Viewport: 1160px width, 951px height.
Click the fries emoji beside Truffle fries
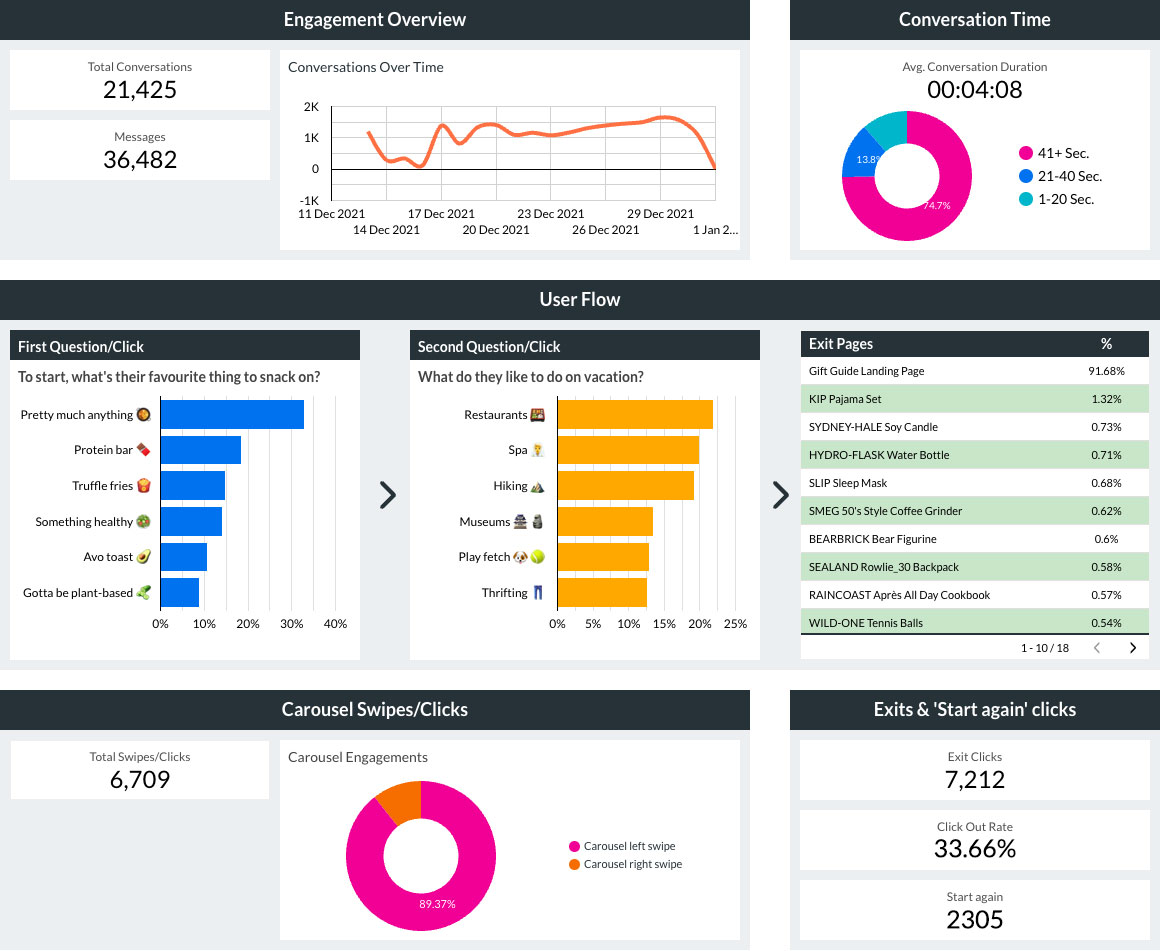(144, 485)
